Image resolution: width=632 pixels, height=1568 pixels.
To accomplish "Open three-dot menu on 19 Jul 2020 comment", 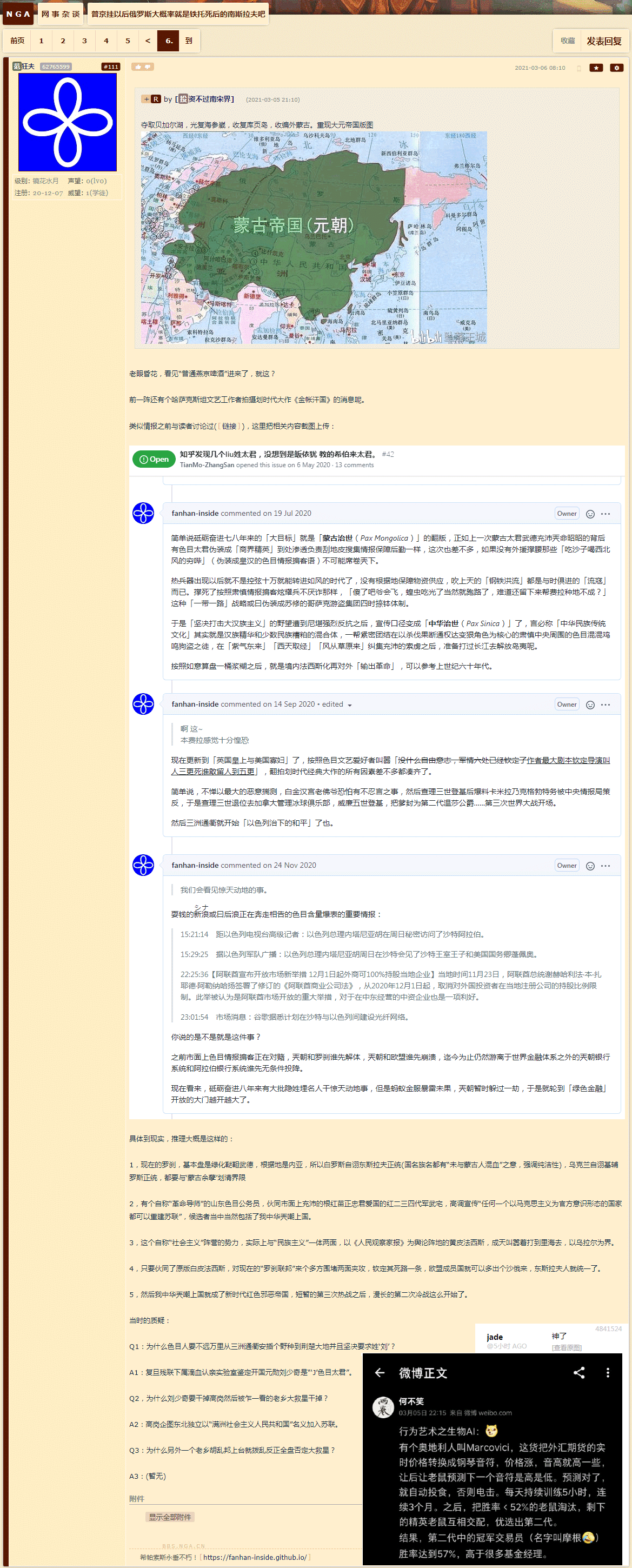I will 605,514.
